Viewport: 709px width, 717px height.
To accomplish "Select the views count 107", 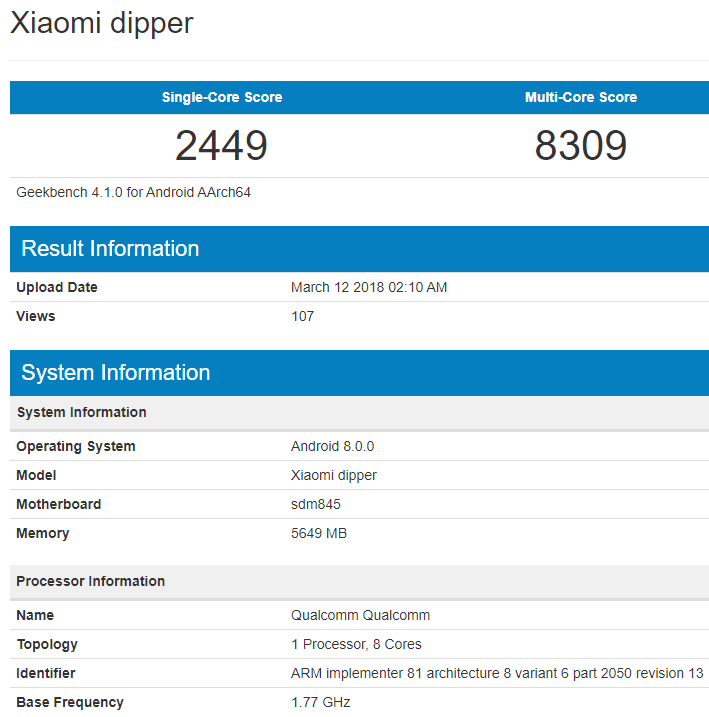I will (x=303, y=316).
